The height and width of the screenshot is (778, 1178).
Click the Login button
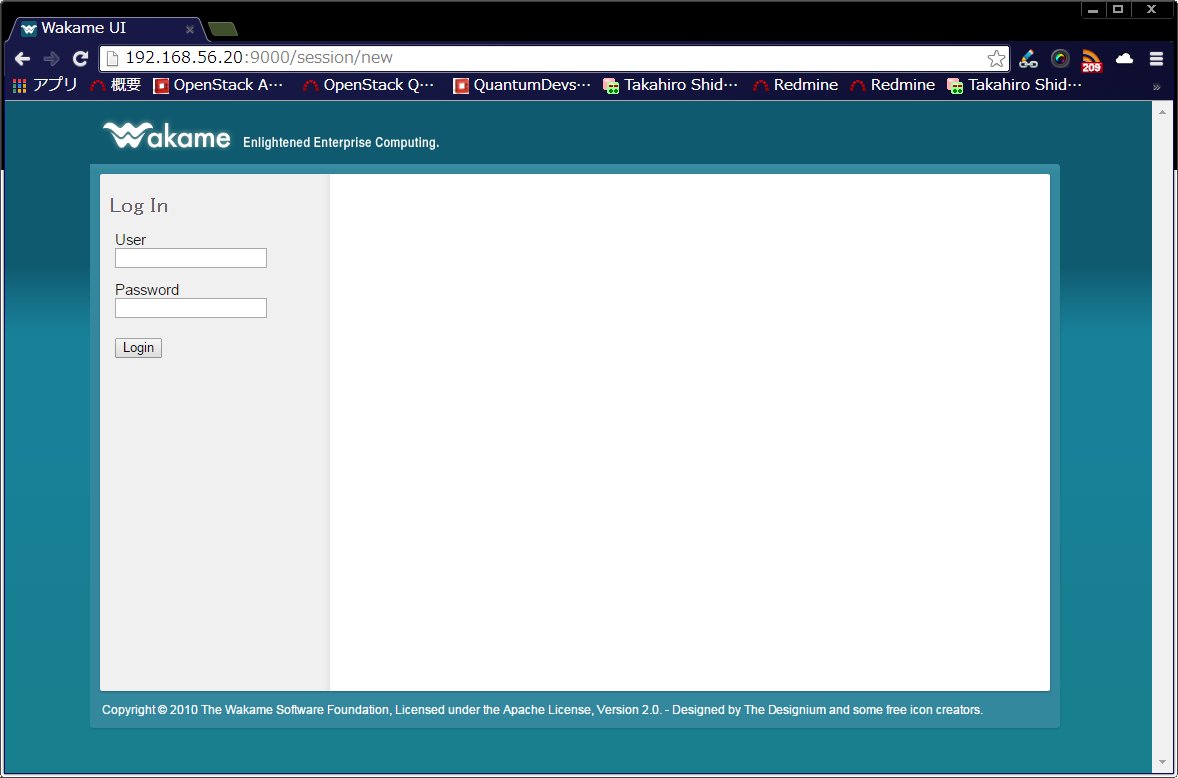[138, 348]
